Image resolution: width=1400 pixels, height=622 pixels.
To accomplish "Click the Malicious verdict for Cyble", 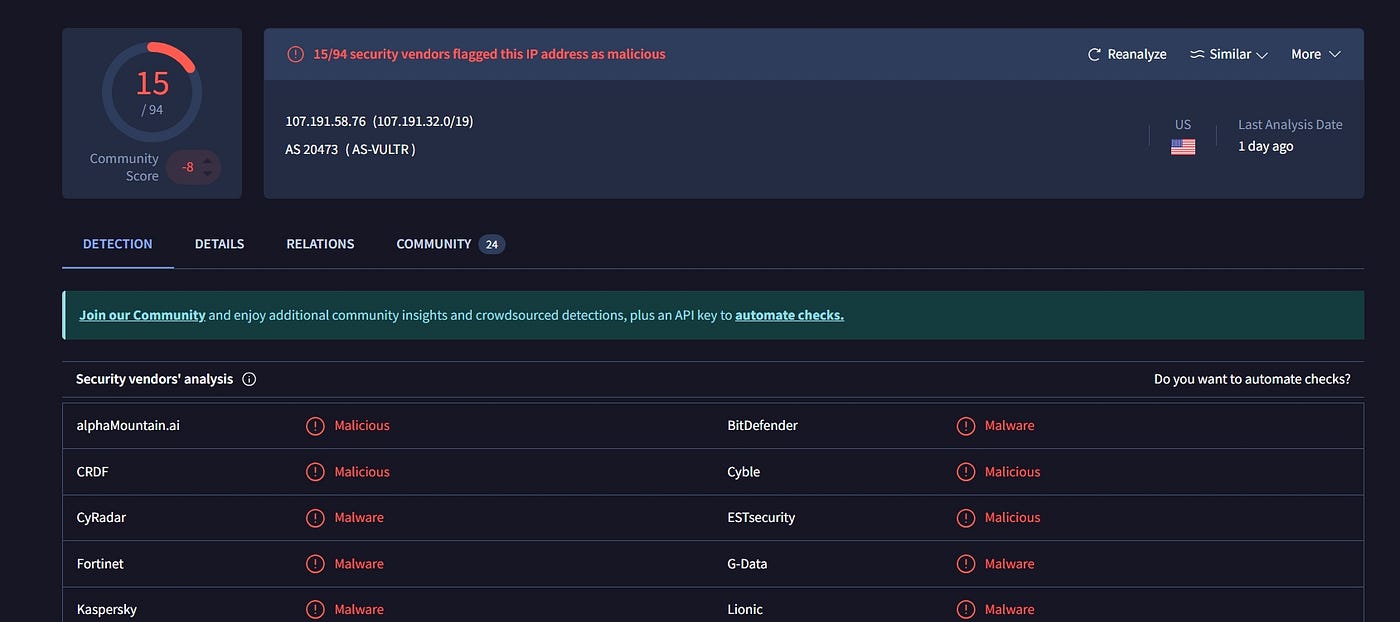I will [1013, 472].
